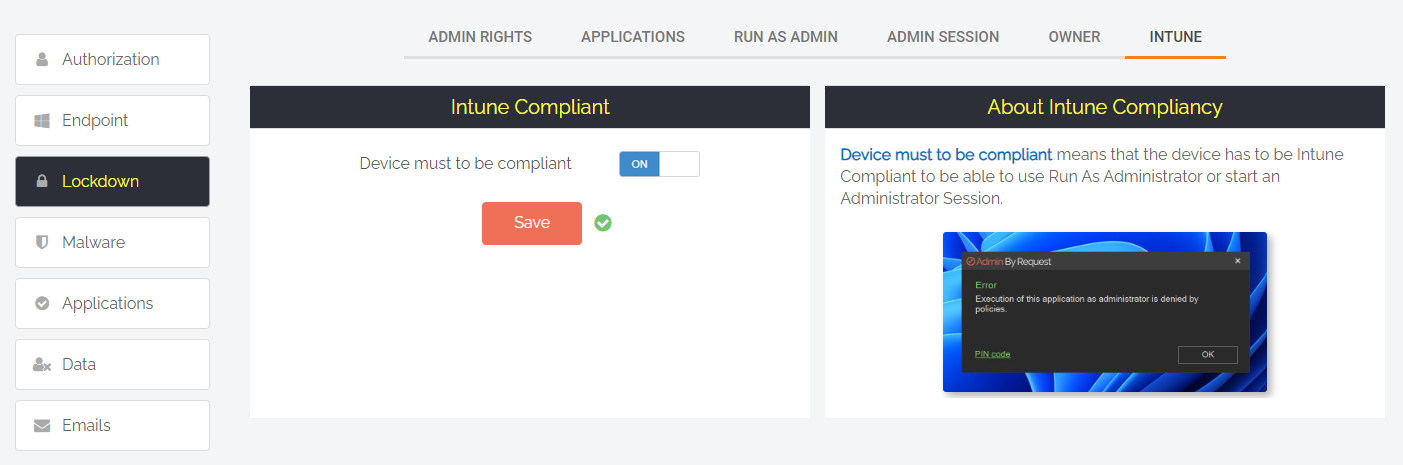
Task: Click the blue Device must to be compliant text
Action: [946, 155]
